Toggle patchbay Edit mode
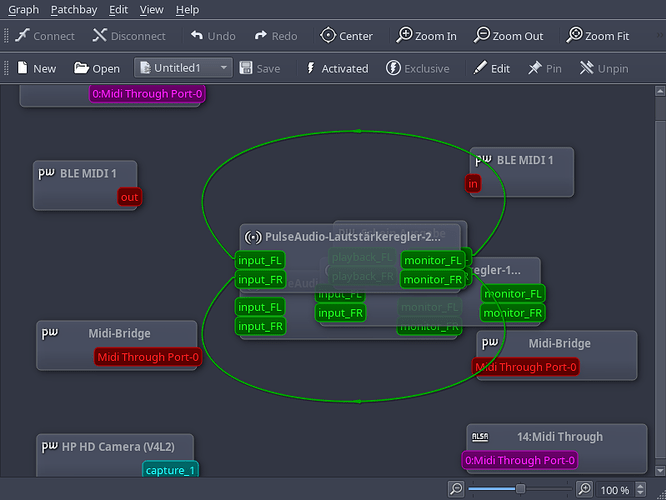666x500 pixels. point(491,68)
